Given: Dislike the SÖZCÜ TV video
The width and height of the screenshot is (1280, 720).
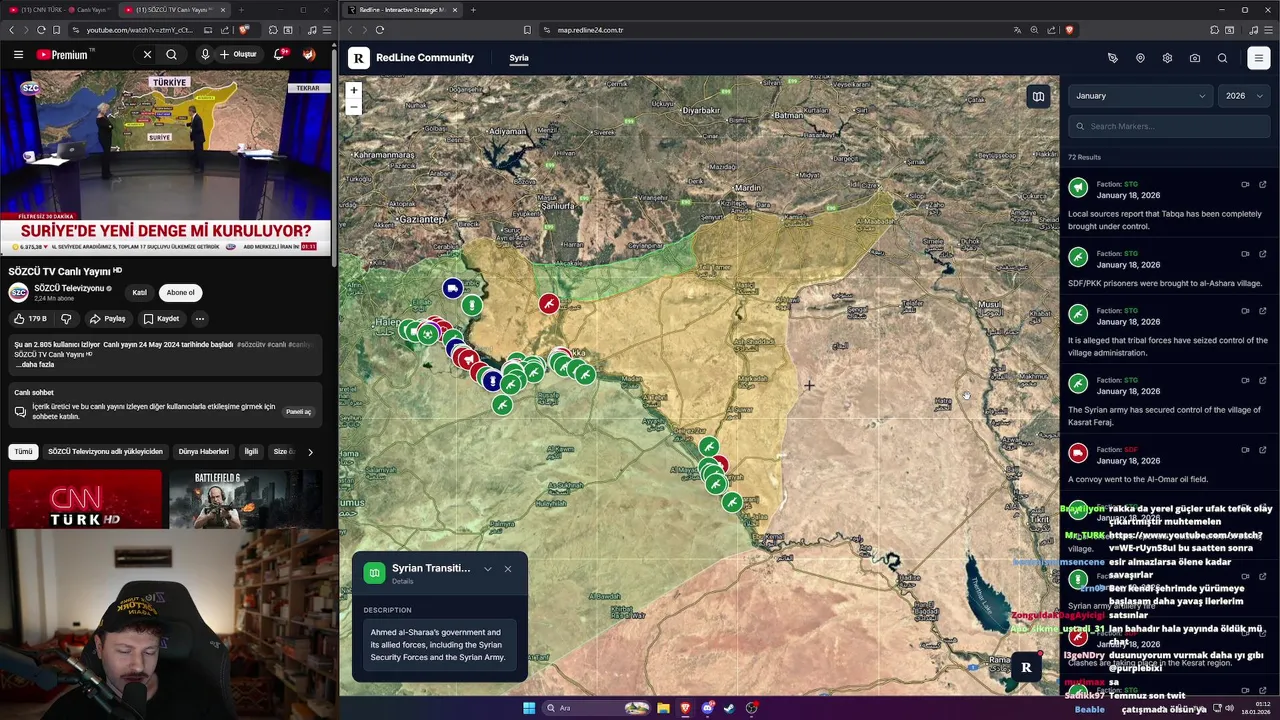Looking at the screenshot, I should click(66, 319).
